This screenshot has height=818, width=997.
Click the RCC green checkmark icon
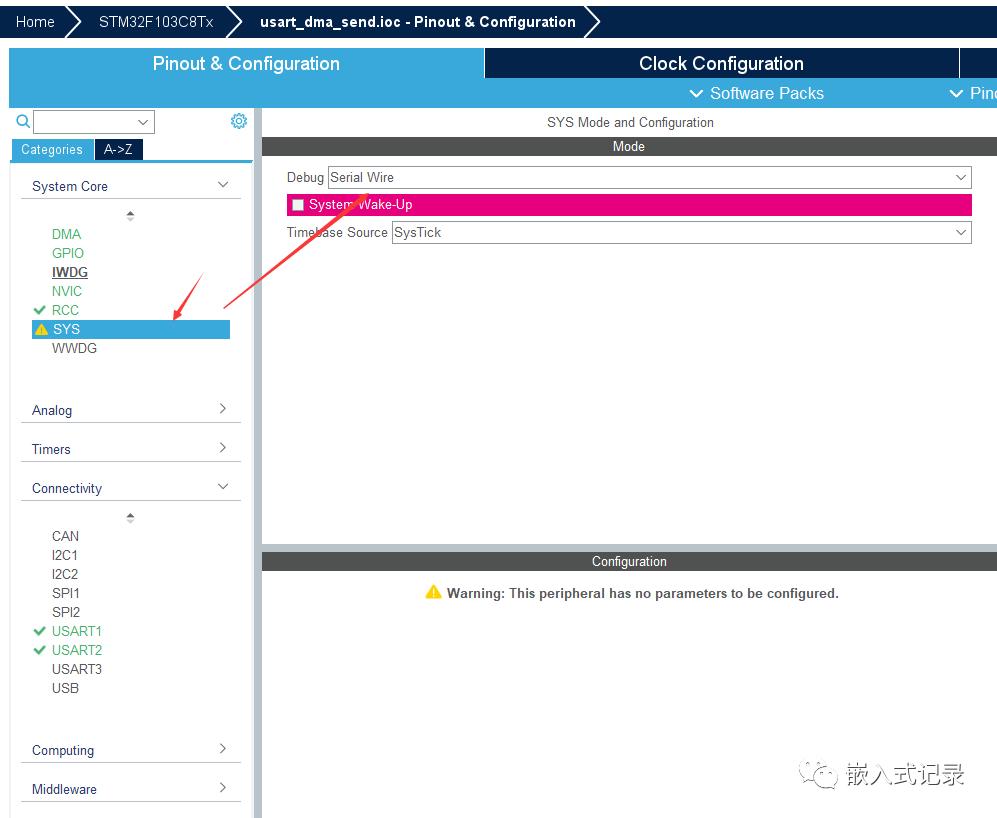coord(39,310)
